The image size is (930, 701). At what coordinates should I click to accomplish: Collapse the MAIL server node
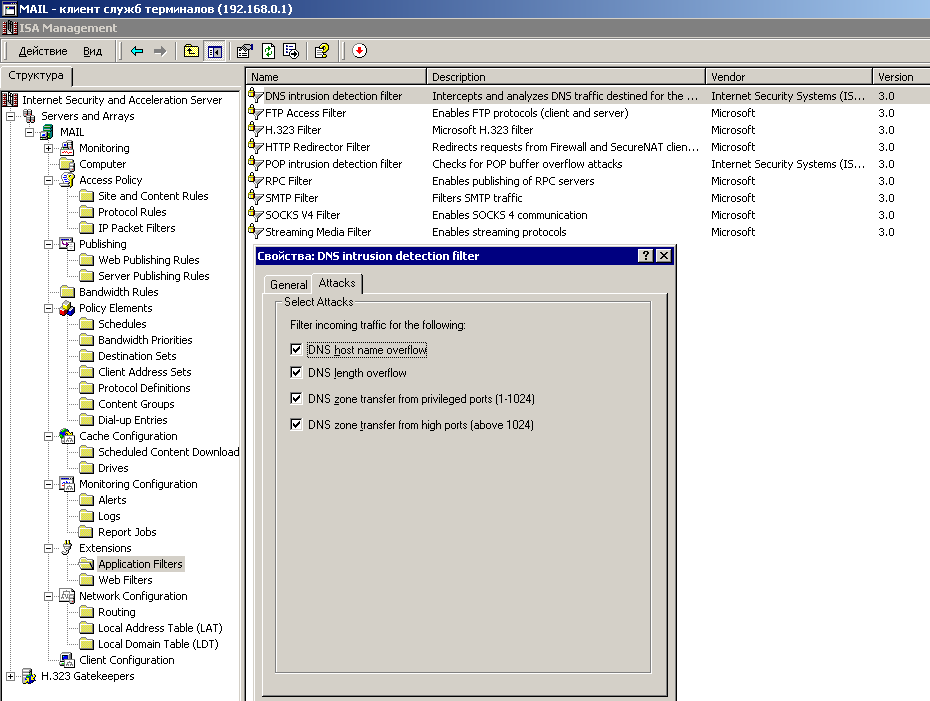29,132
